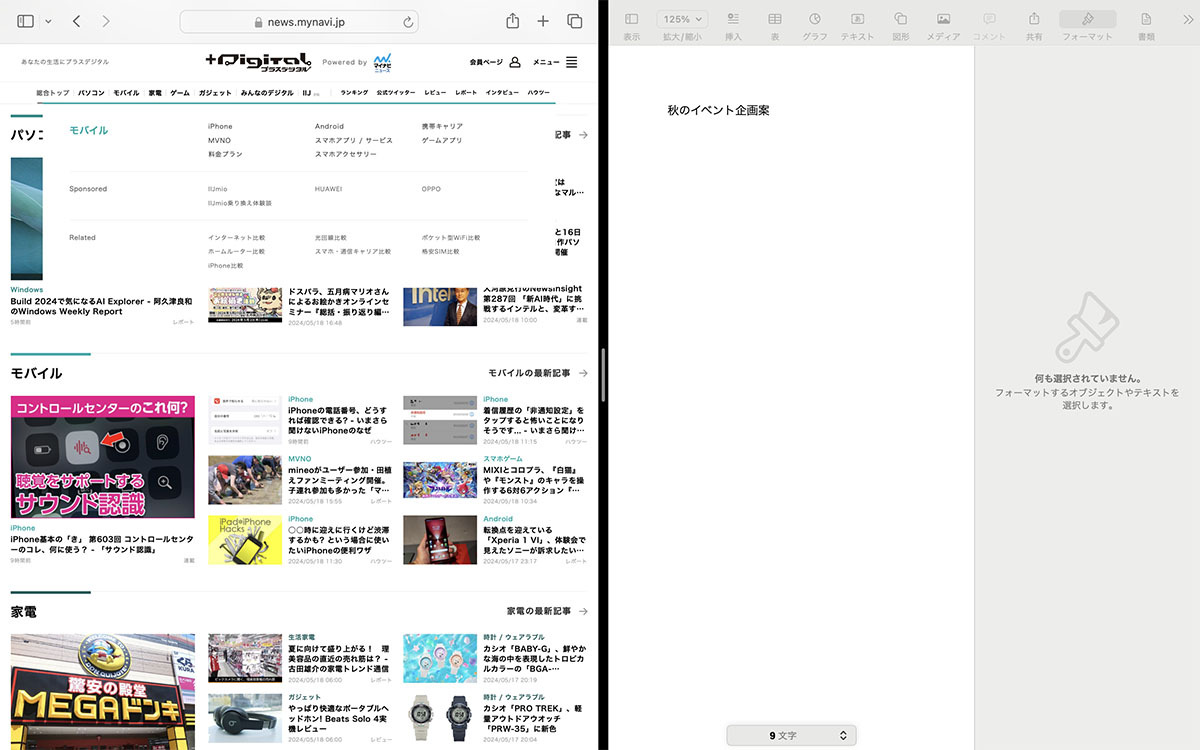
Task: Click the マイナビニュース logo
Action: [x=382, y=62]
